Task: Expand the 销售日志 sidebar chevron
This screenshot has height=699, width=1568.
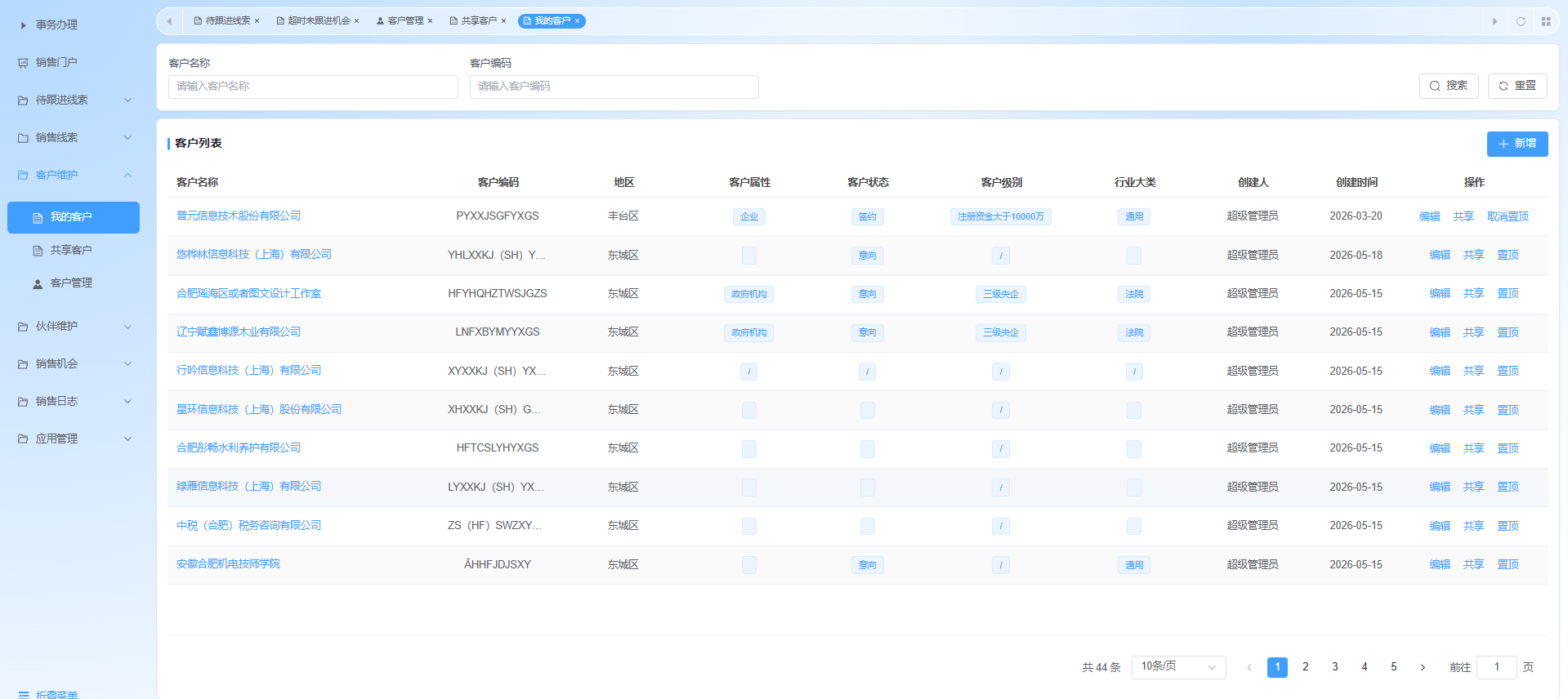Action: point(127,402)
